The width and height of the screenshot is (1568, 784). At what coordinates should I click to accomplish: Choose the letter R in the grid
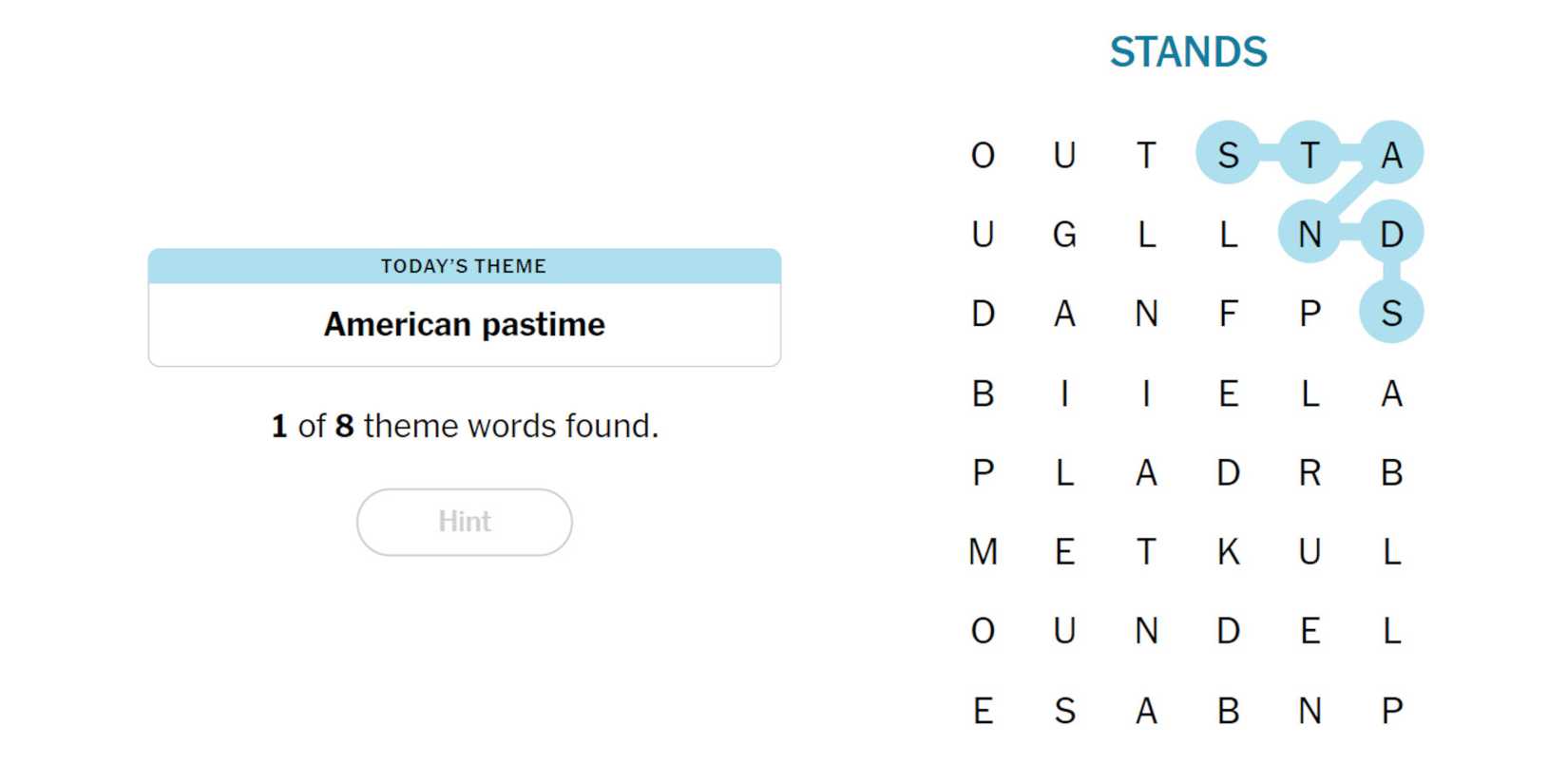1310,472
